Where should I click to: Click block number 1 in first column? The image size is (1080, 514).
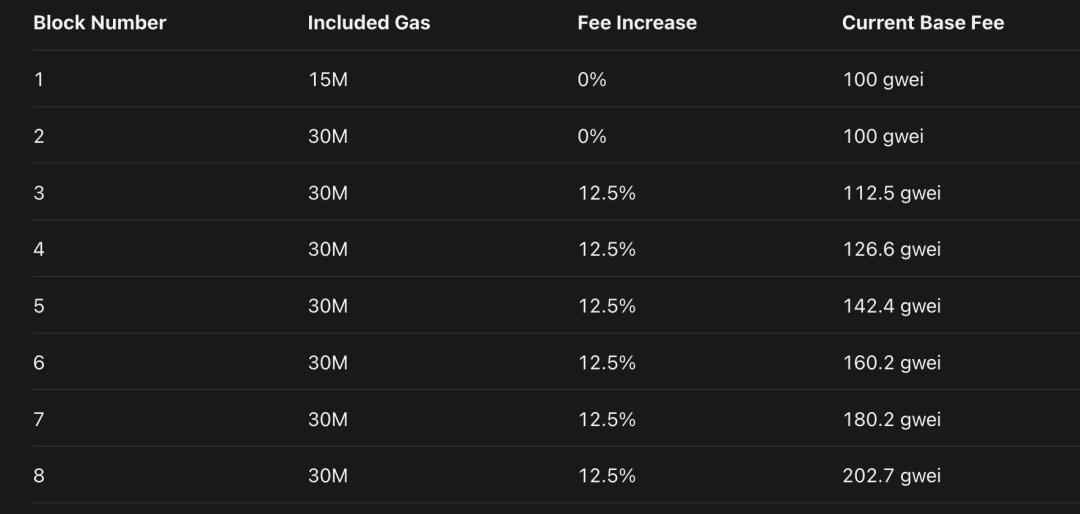click(39, 80)
